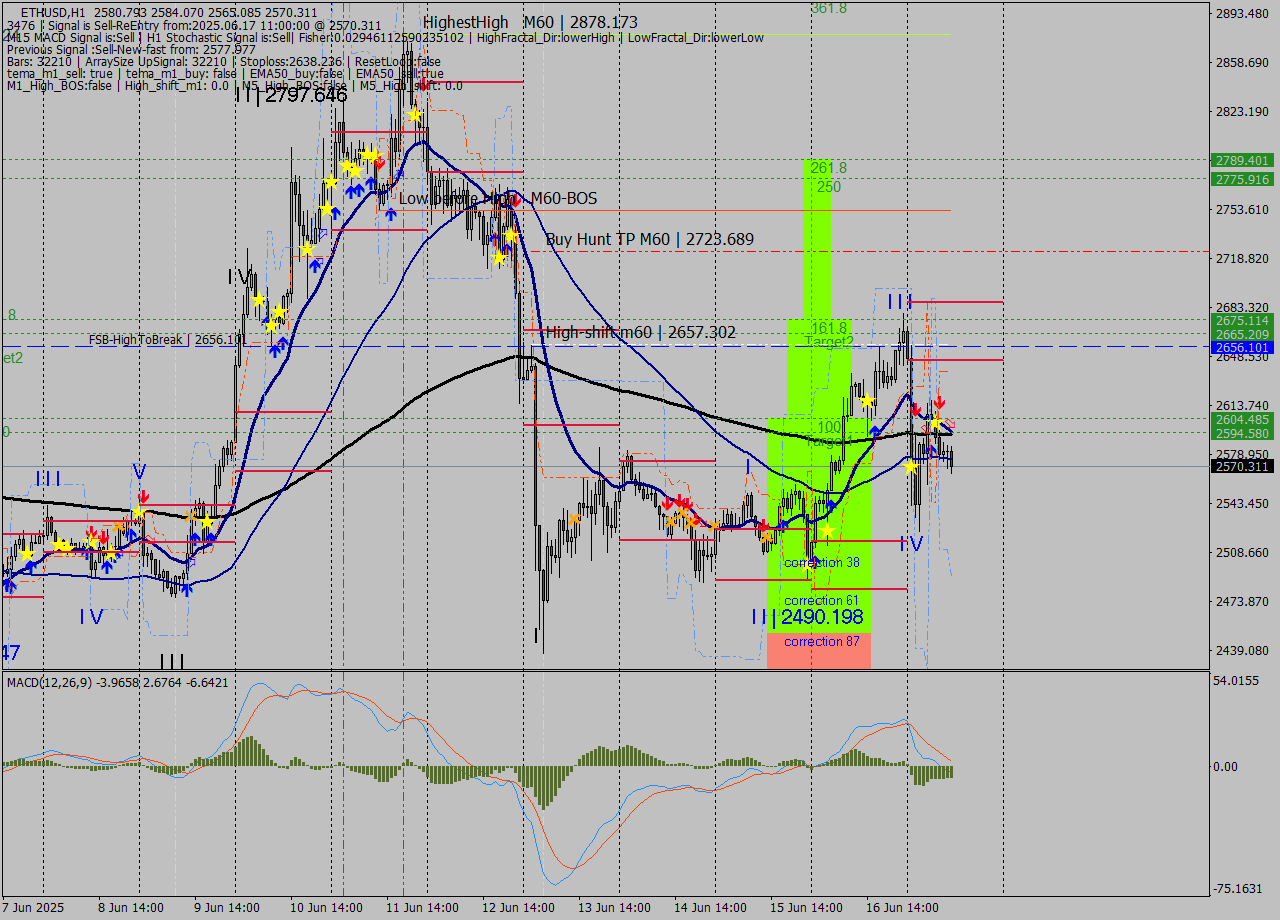Screen dimensions: 1280x920
Task: Select the 261.8 Fibonacci extension label
Action: (828, 168)
